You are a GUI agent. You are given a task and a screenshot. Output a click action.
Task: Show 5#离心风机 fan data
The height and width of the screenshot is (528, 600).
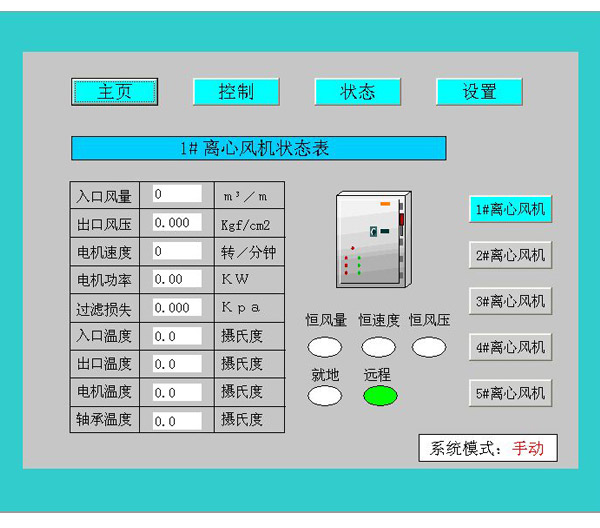510,393
